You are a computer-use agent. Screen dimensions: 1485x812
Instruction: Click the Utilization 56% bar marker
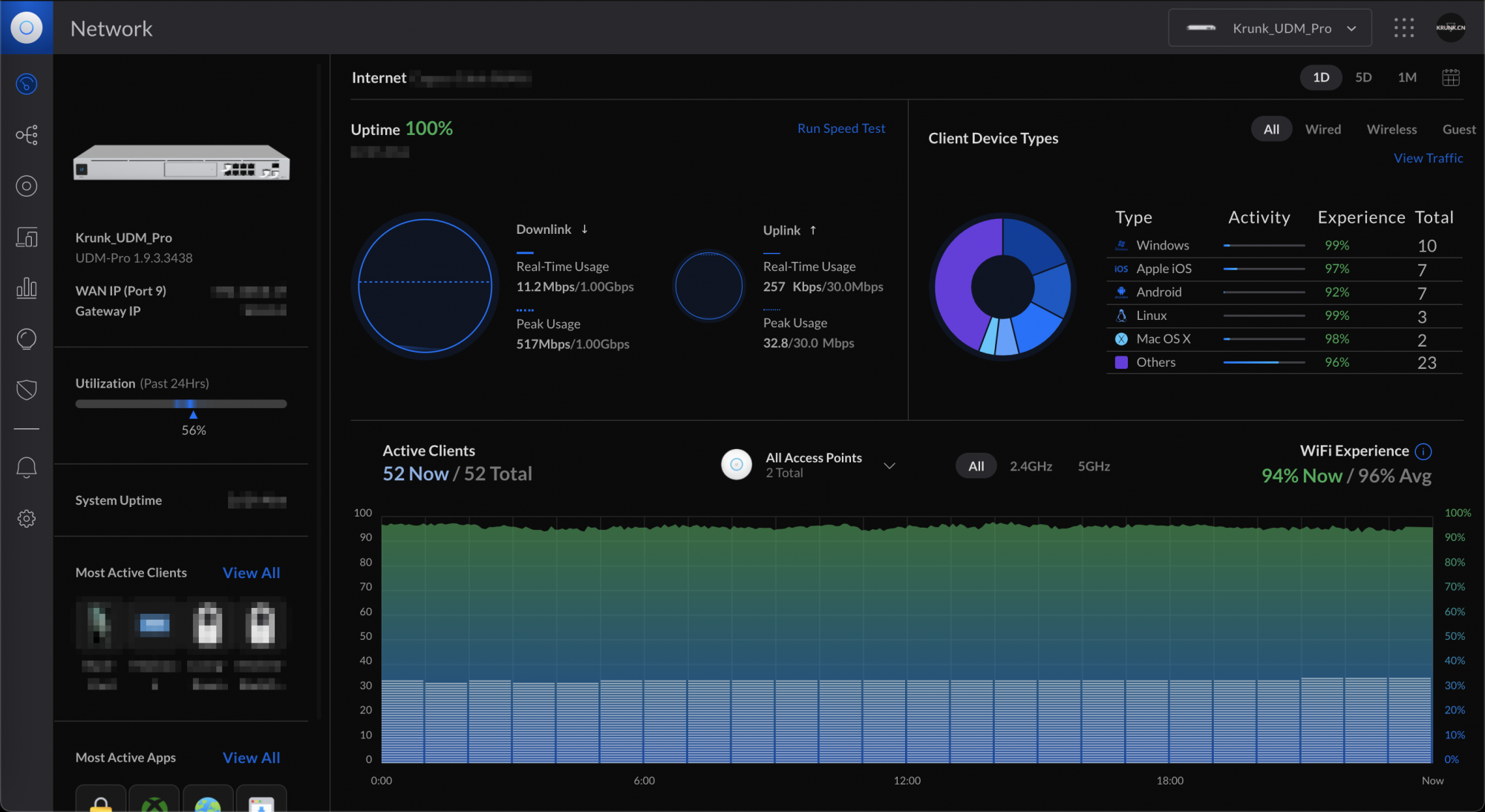pyautogui.click(x=193, y=414)
